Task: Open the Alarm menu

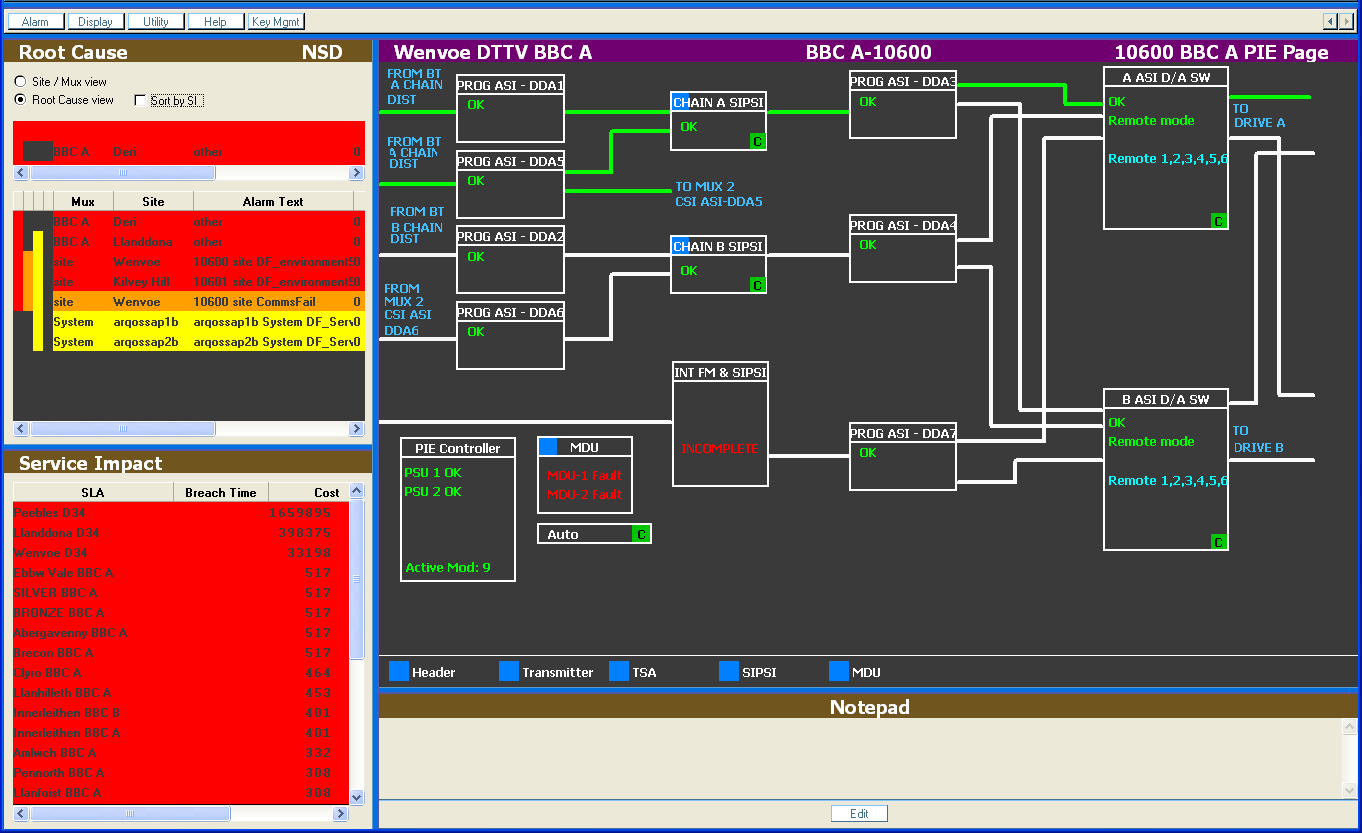Action: pyautogui.click(x=36, y=21)
